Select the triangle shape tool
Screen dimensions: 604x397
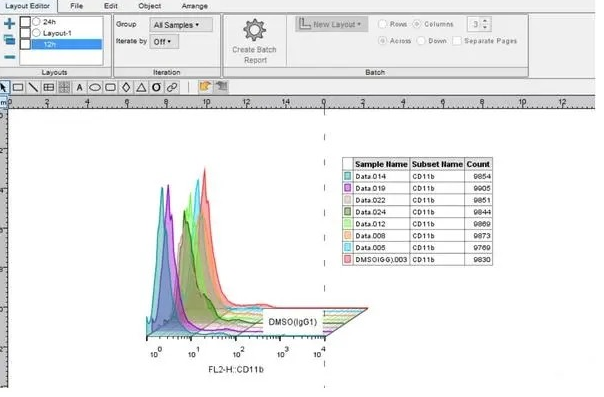click(x=141, y=88)
